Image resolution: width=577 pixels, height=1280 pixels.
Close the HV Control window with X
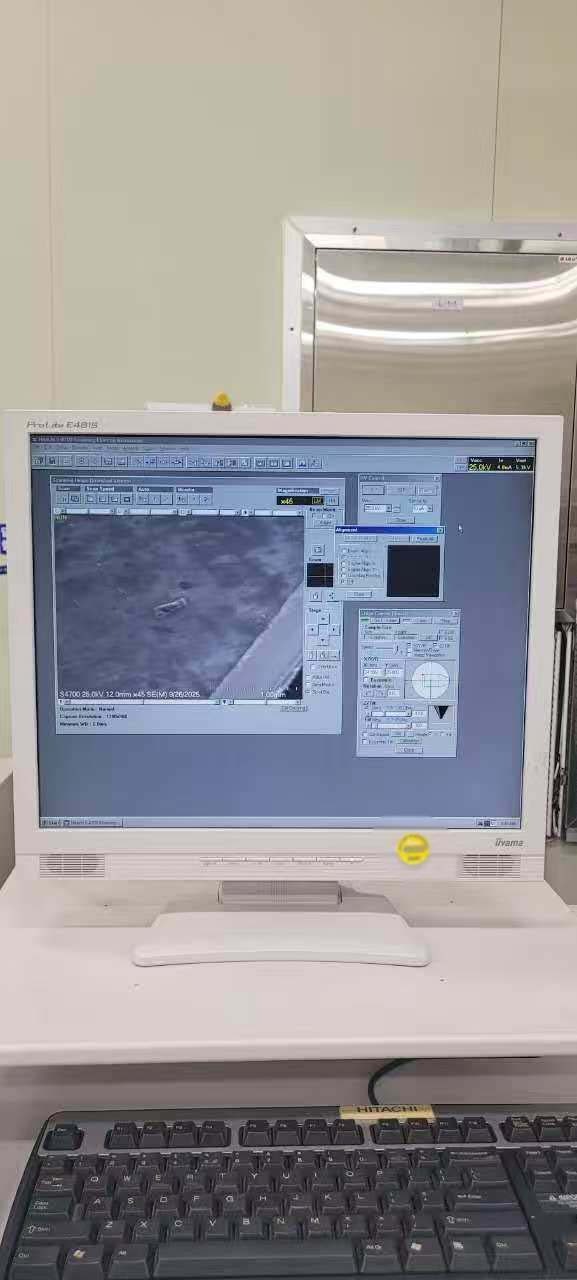[x=436, y=478]
